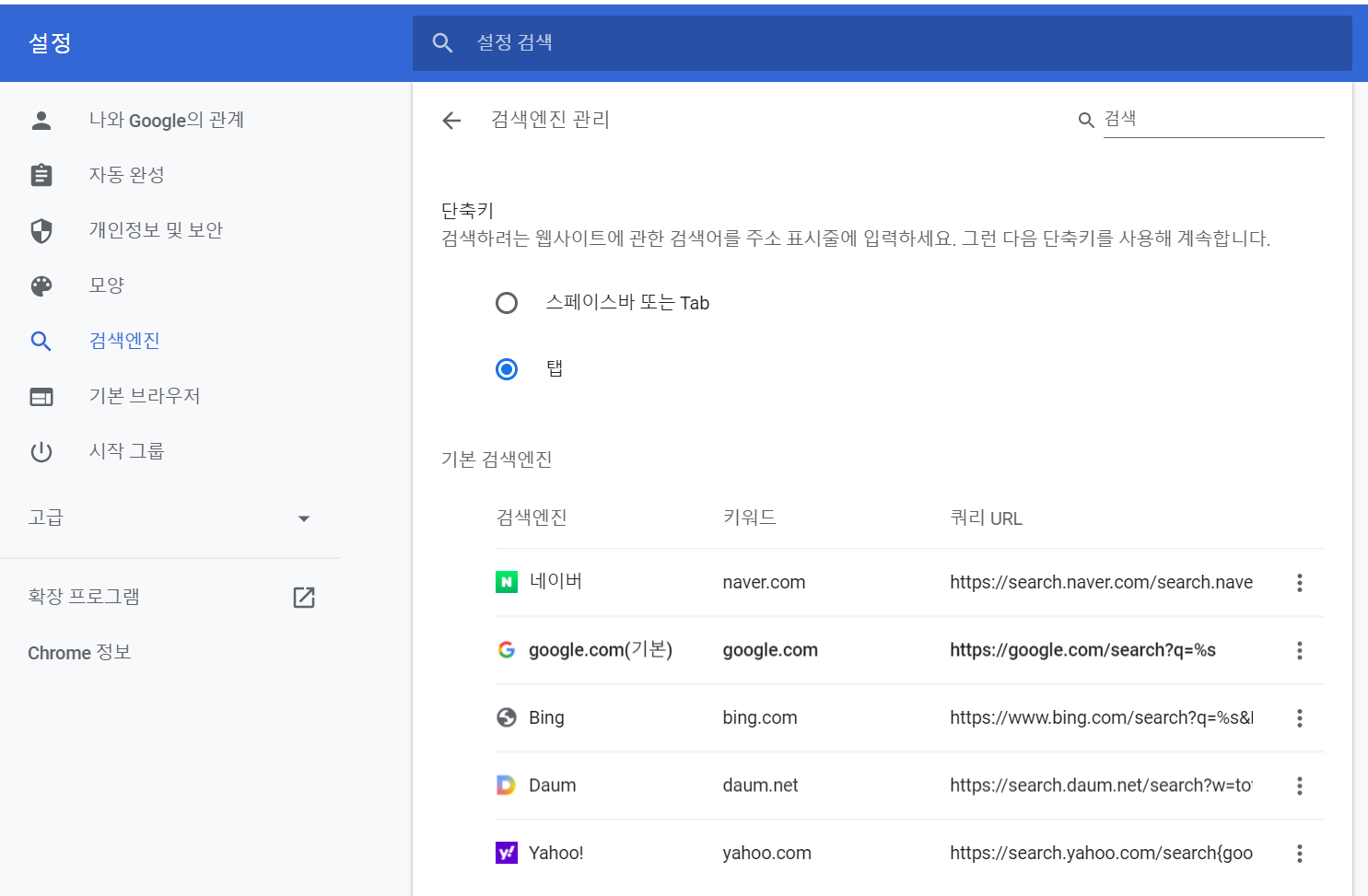Click the daum.net keyword cell

click(760, 785)
